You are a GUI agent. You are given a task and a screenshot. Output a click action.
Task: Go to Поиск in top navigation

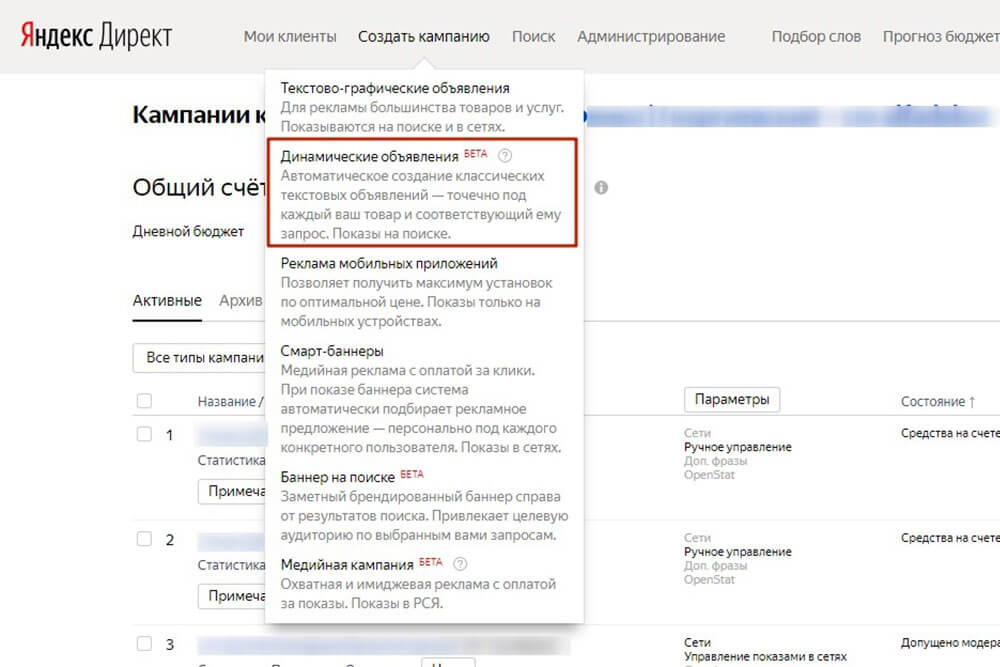(x=533, y=36)
